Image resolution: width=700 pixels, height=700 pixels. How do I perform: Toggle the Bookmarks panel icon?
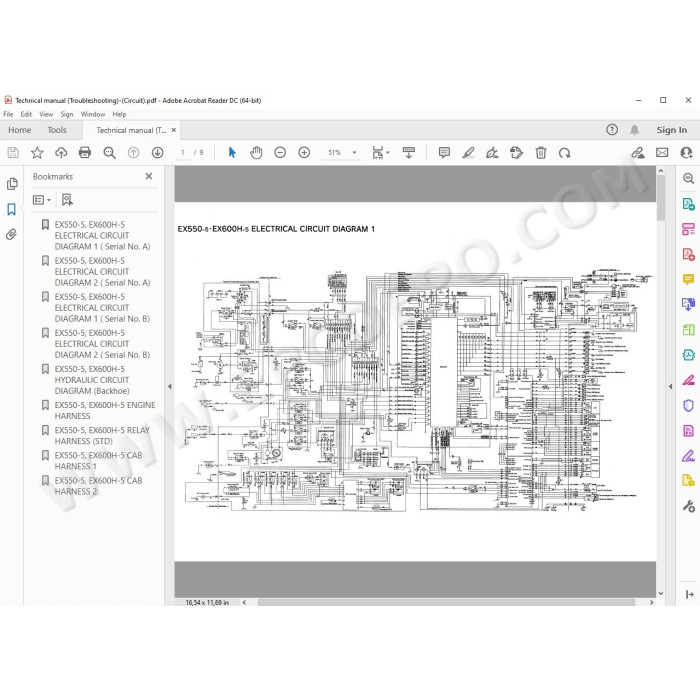[x=12, y=209]
